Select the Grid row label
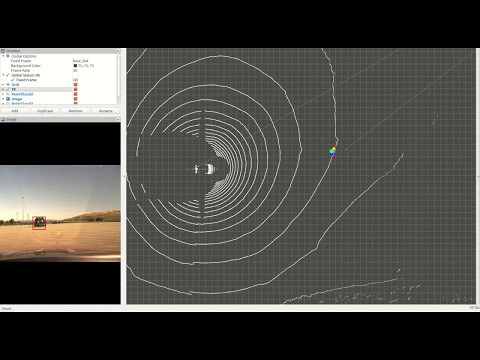The width and height of the screenshot is (480, 360). point(15,85)
